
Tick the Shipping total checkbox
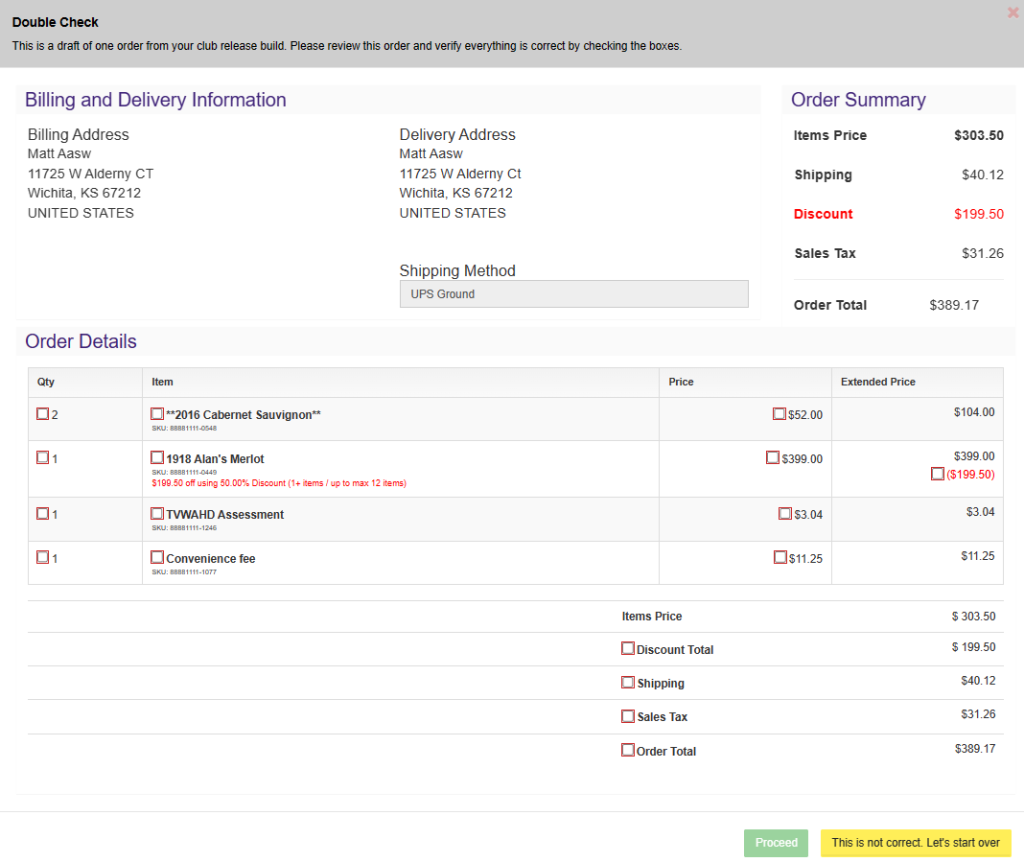628,683
